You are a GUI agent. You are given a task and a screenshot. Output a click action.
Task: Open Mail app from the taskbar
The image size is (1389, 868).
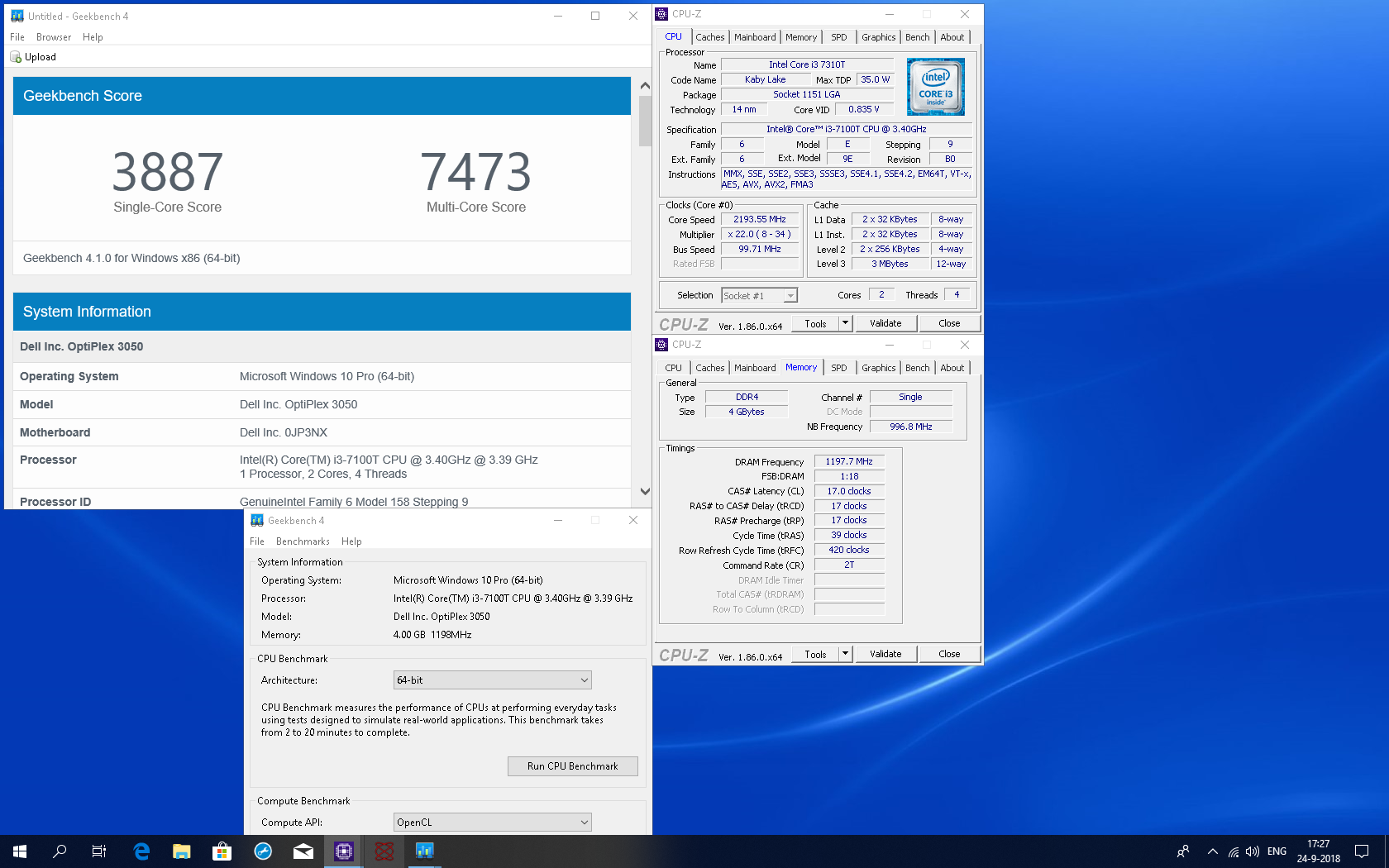click(x=303, y=851)
